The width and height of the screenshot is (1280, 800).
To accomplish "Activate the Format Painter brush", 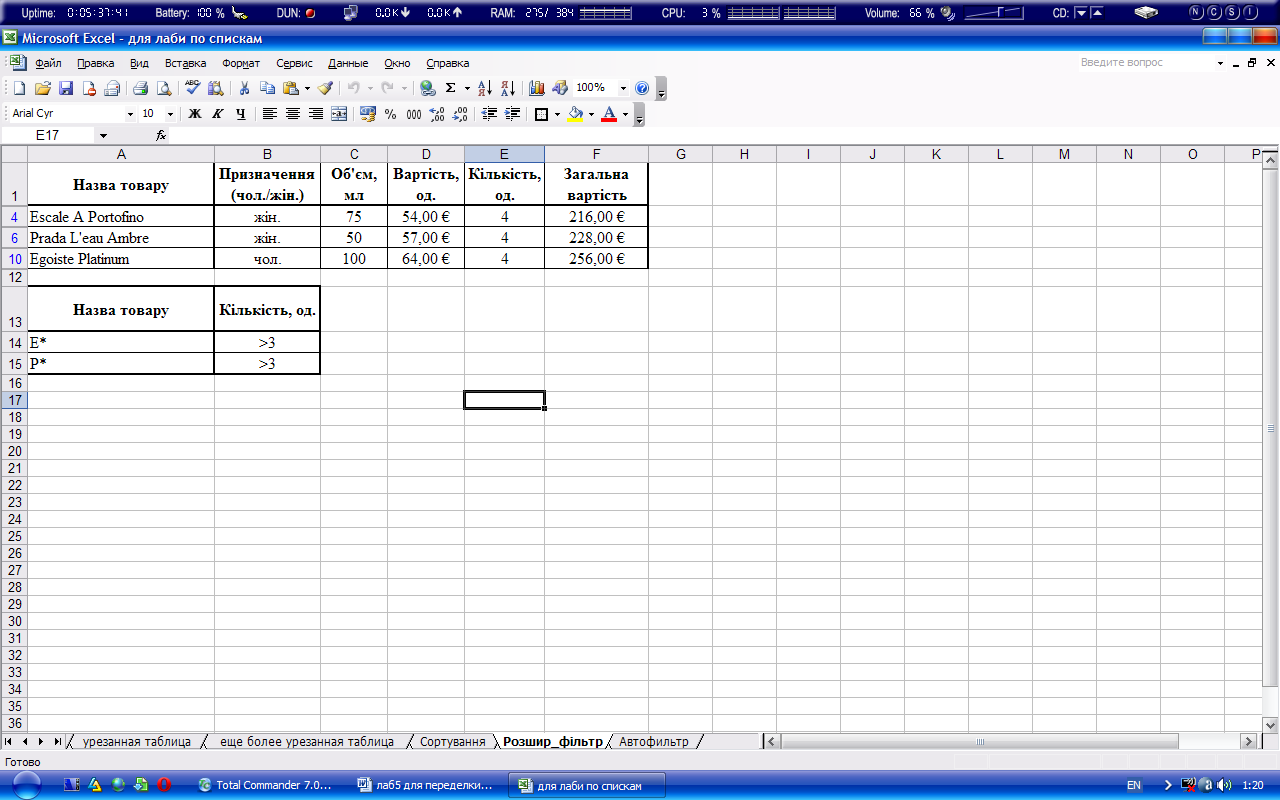I will point(325,88).
